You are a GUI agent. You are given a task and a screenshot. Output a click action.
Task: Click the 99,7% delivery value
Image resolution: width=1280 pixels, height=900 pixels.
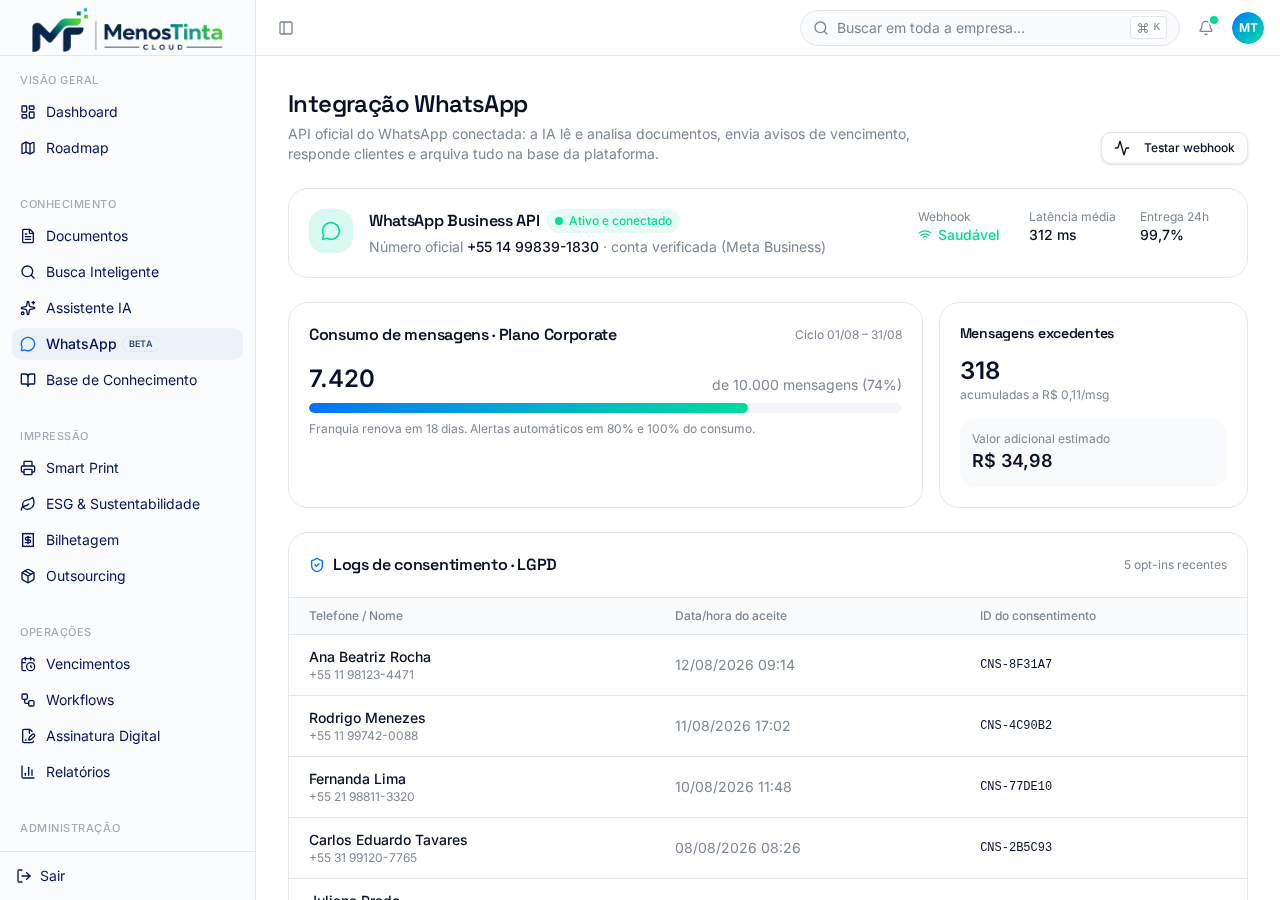pyautogui.click(x=1162, y=235)
